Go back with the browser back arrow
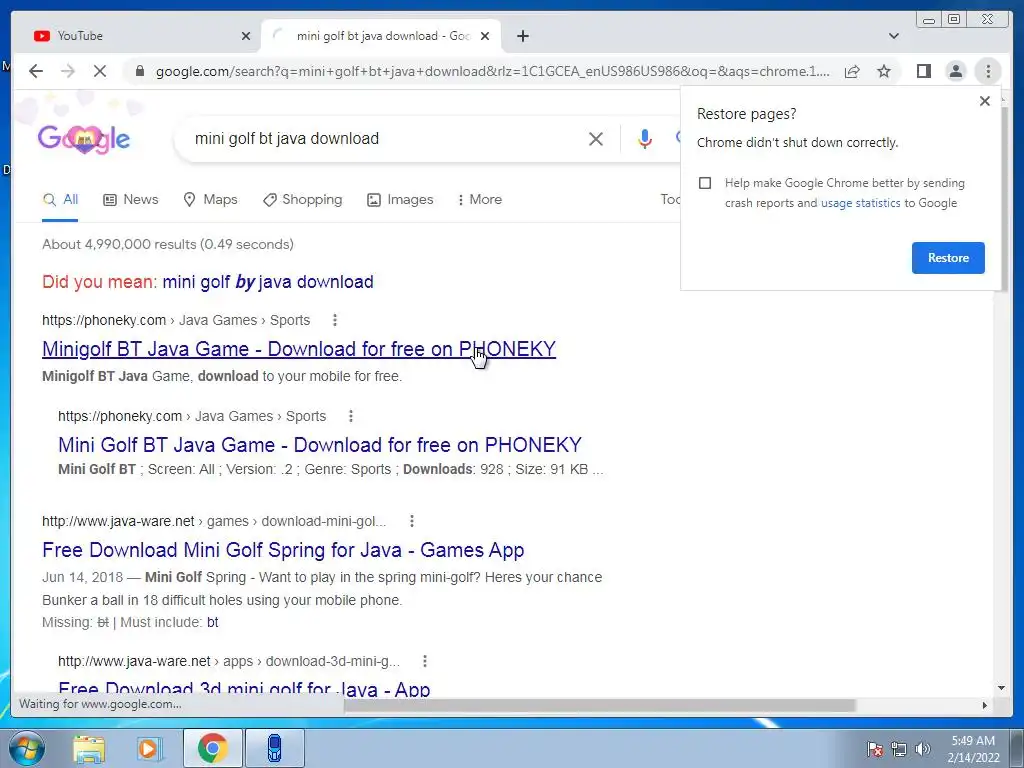 point(36,71)
